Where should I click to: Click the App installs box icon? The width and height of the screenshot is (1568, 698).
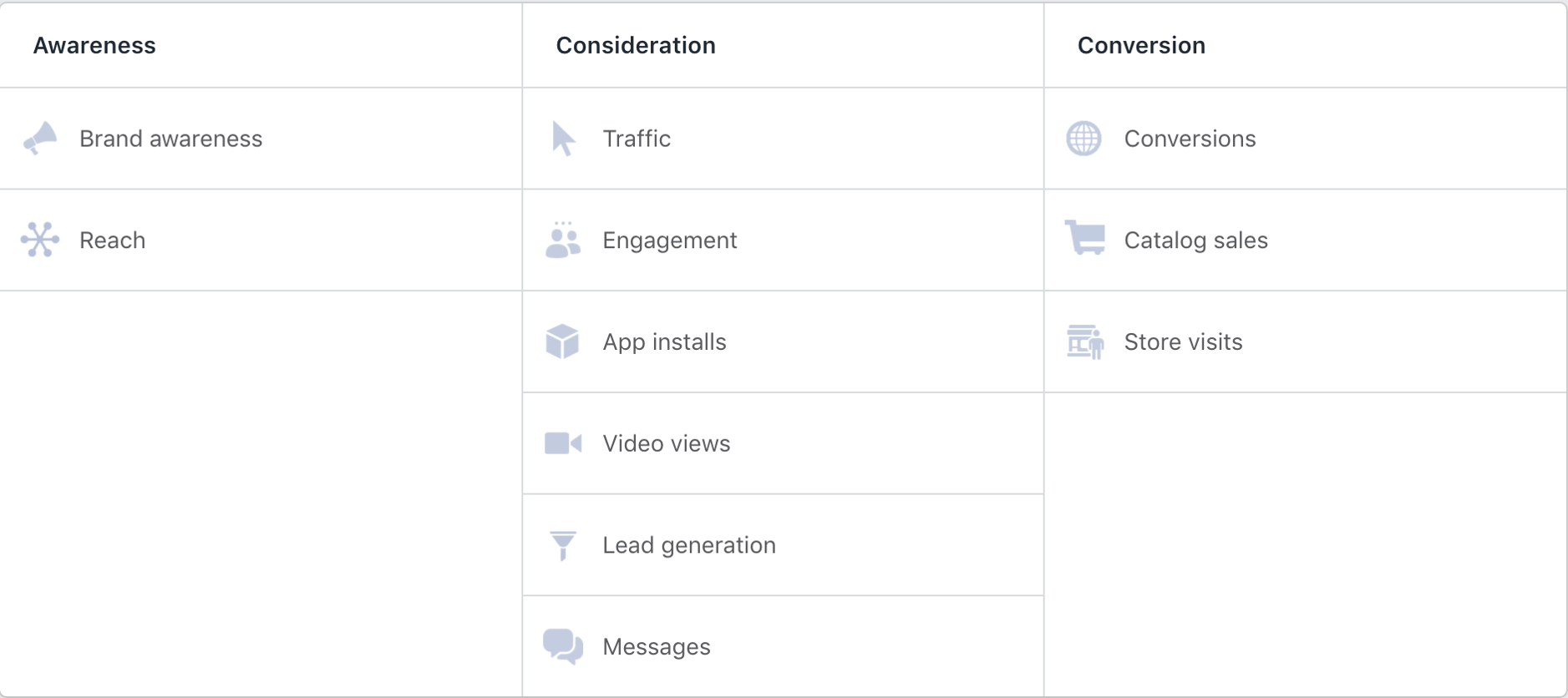(562, 341)
